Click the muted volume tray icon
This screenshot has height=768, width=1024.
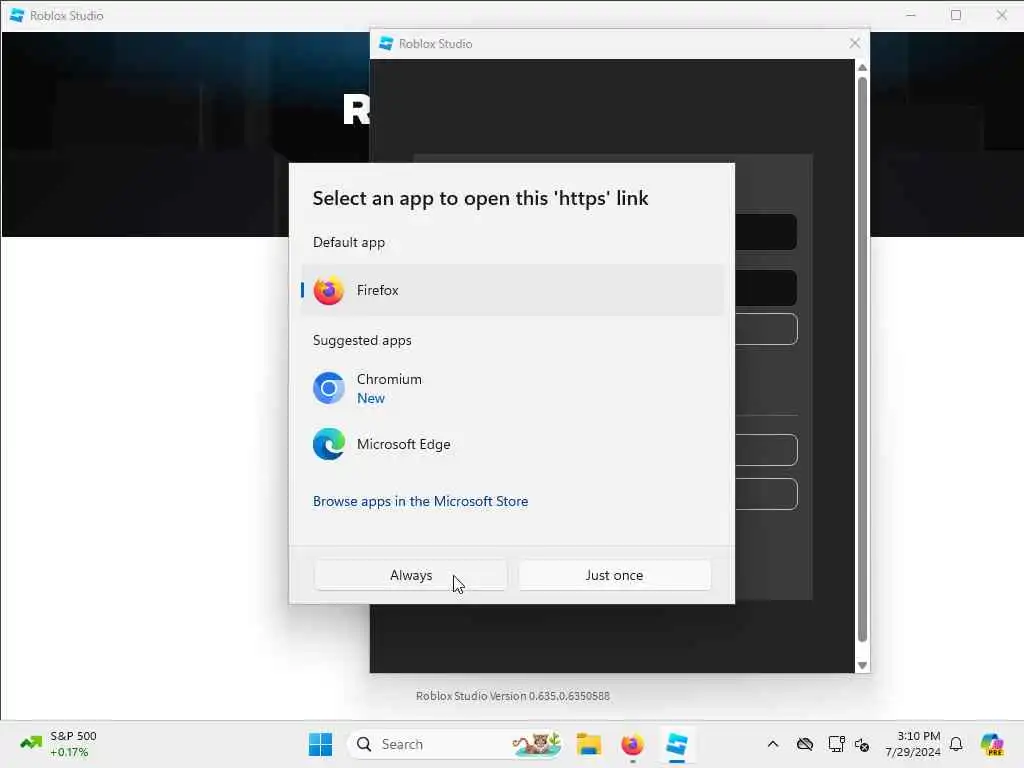(862, 744)
